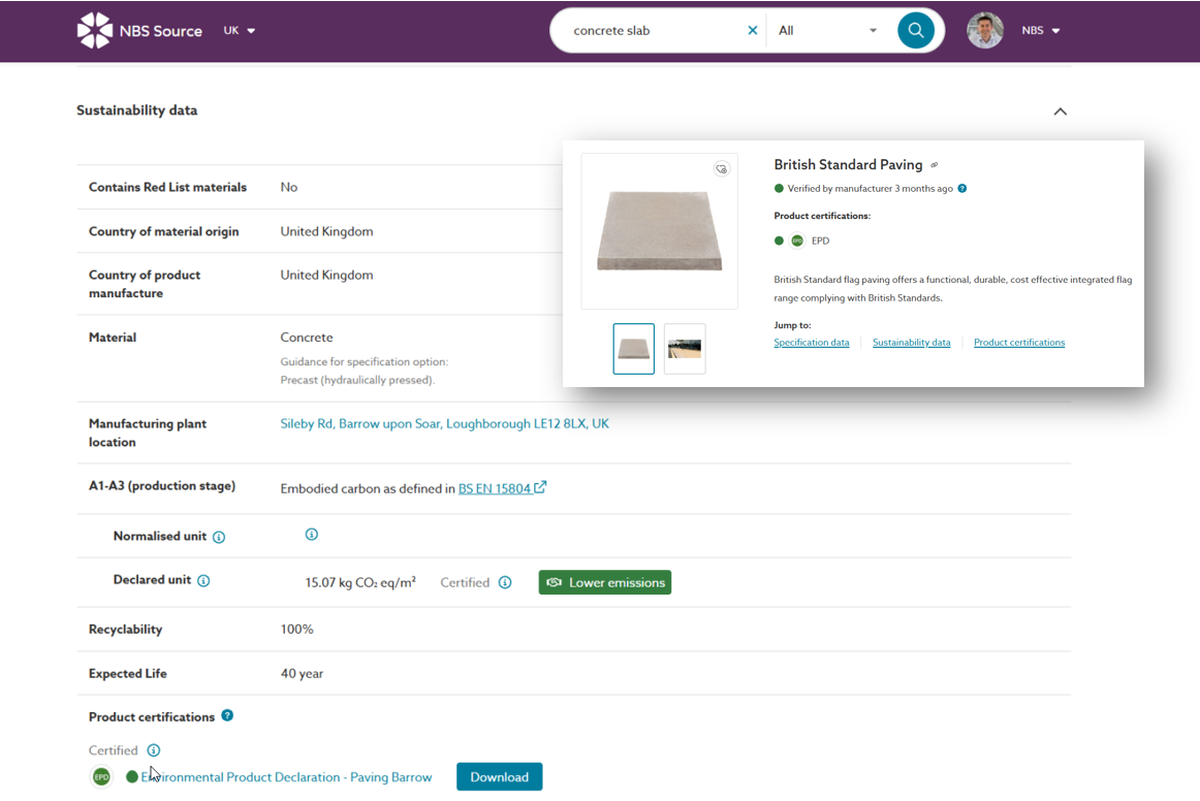Click the Expected Life label
This screenshot has height=801, width=1200.
click(128, 674)
